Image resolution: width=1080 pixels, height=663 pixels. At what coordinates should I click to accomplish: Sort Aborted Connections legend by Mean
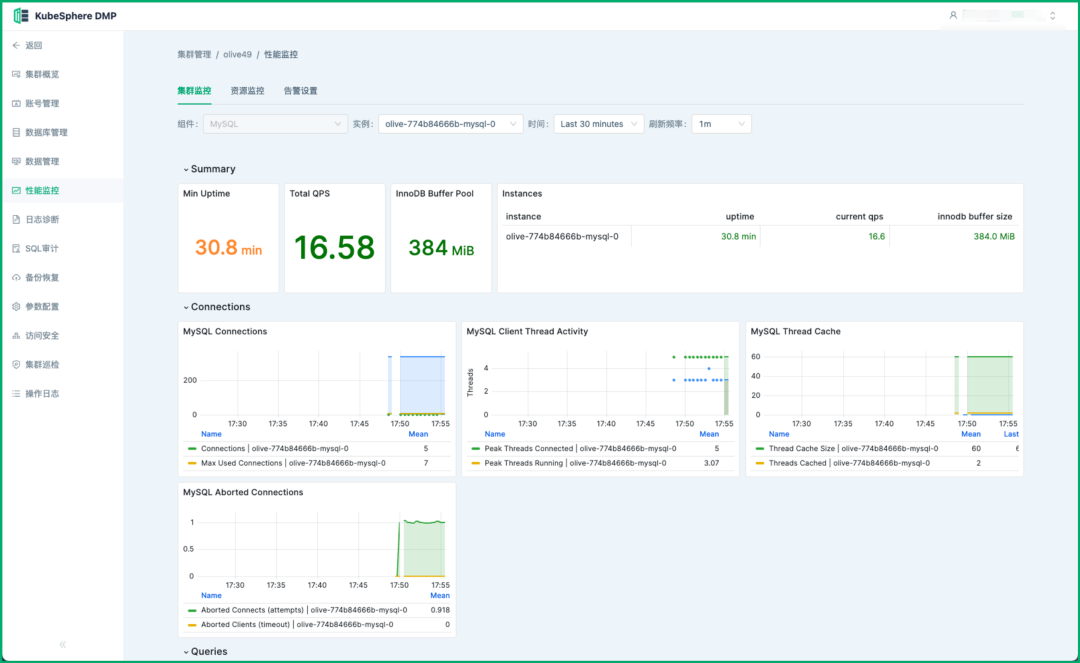439,596
